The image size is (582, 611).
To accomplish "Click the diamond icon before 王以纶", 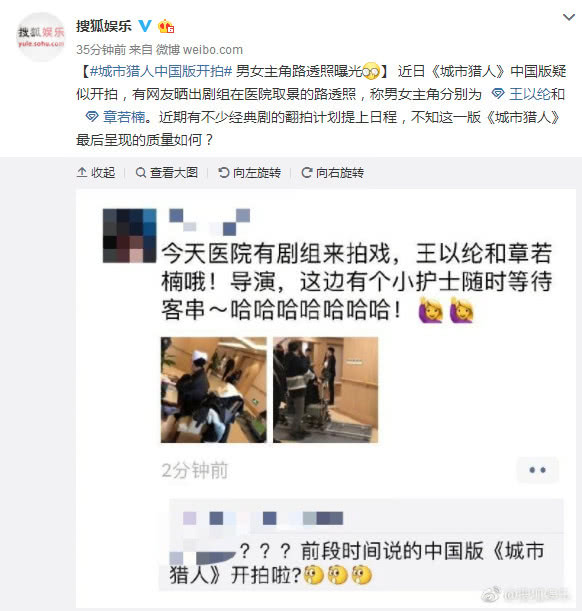I will point(498,94).
